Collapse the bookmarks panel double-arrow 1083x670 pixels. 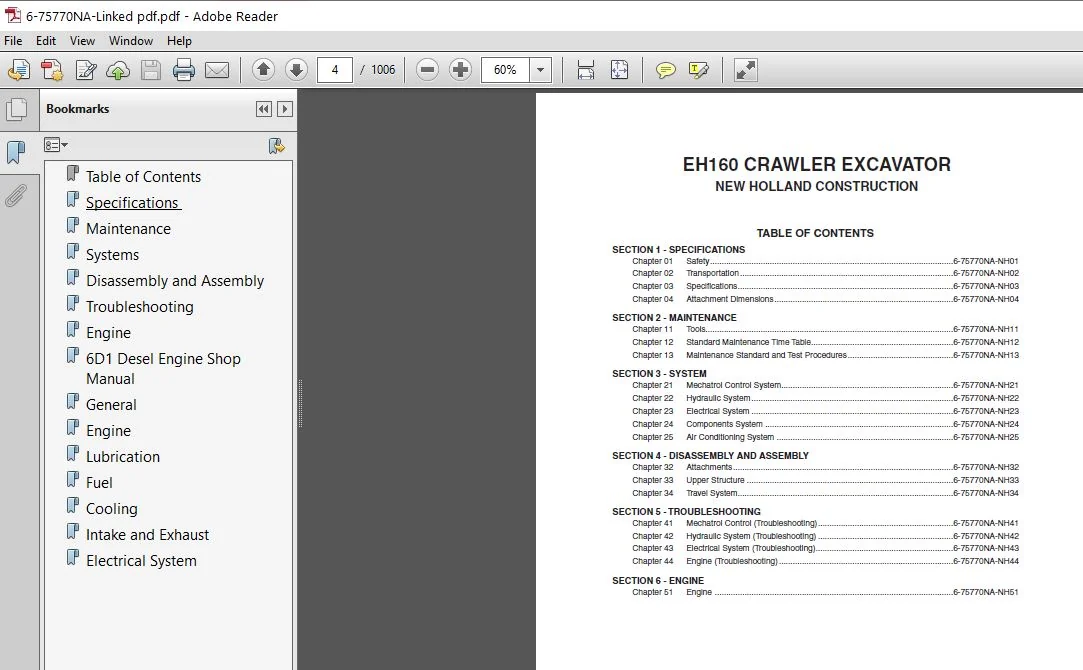[x=263, y=109]
